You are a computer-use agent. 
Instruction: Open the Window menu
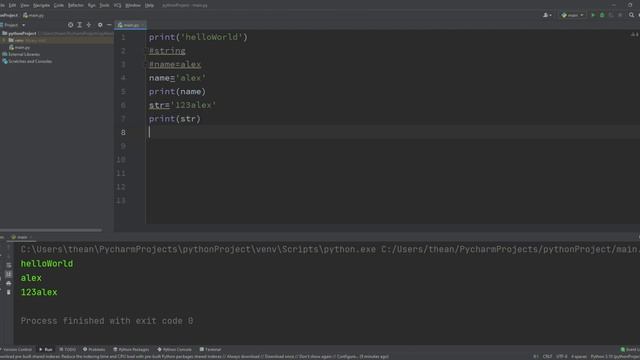click(133, 5)
